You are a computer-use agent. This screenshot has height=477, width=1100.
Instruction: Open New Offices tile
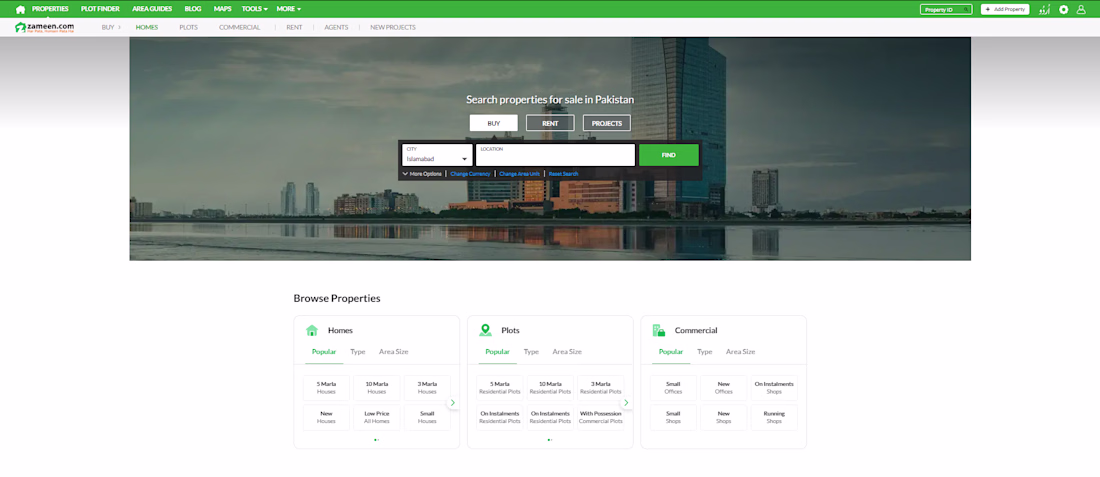pos(723,388)
